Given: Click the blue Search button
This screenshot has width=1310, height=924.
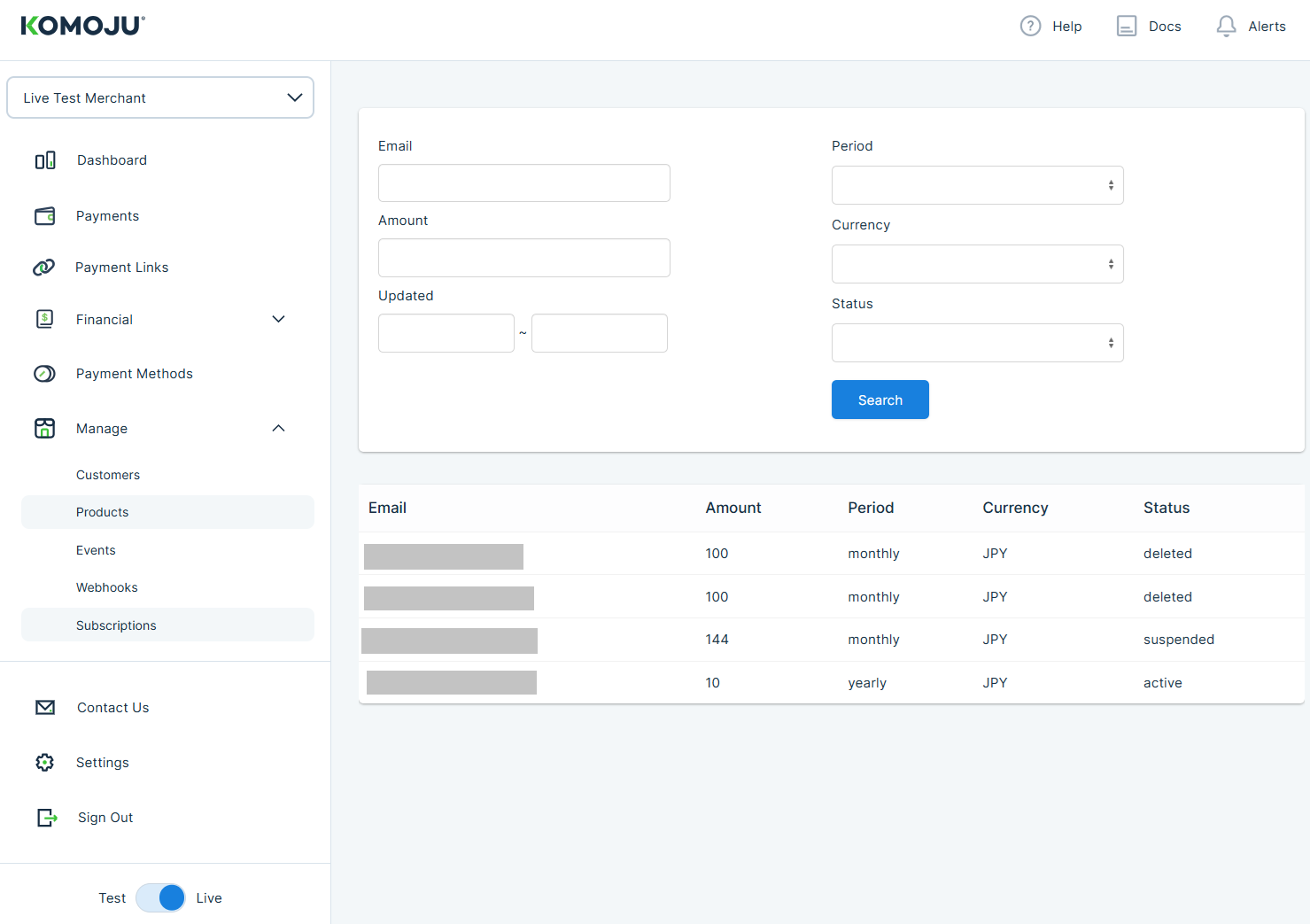Looking at the screenshot, I should (x=880, y=400).
